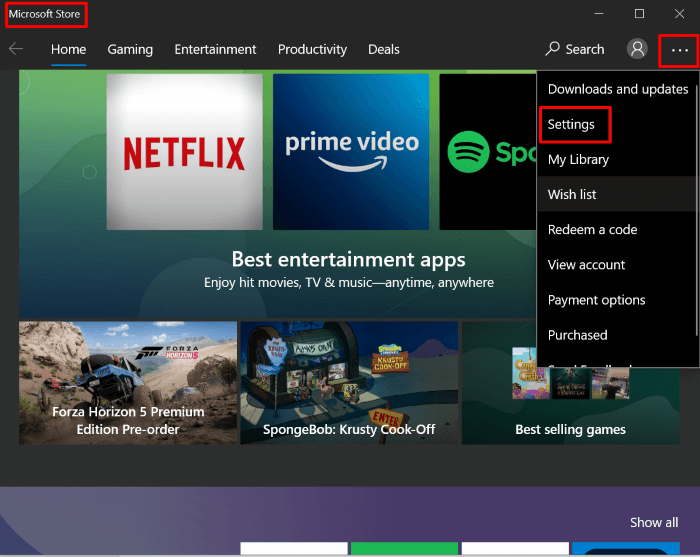The image size is (700, 557).
Task: Click the Best entertainment apps heading
Action: pyautogui.click(x=349, y=259)
